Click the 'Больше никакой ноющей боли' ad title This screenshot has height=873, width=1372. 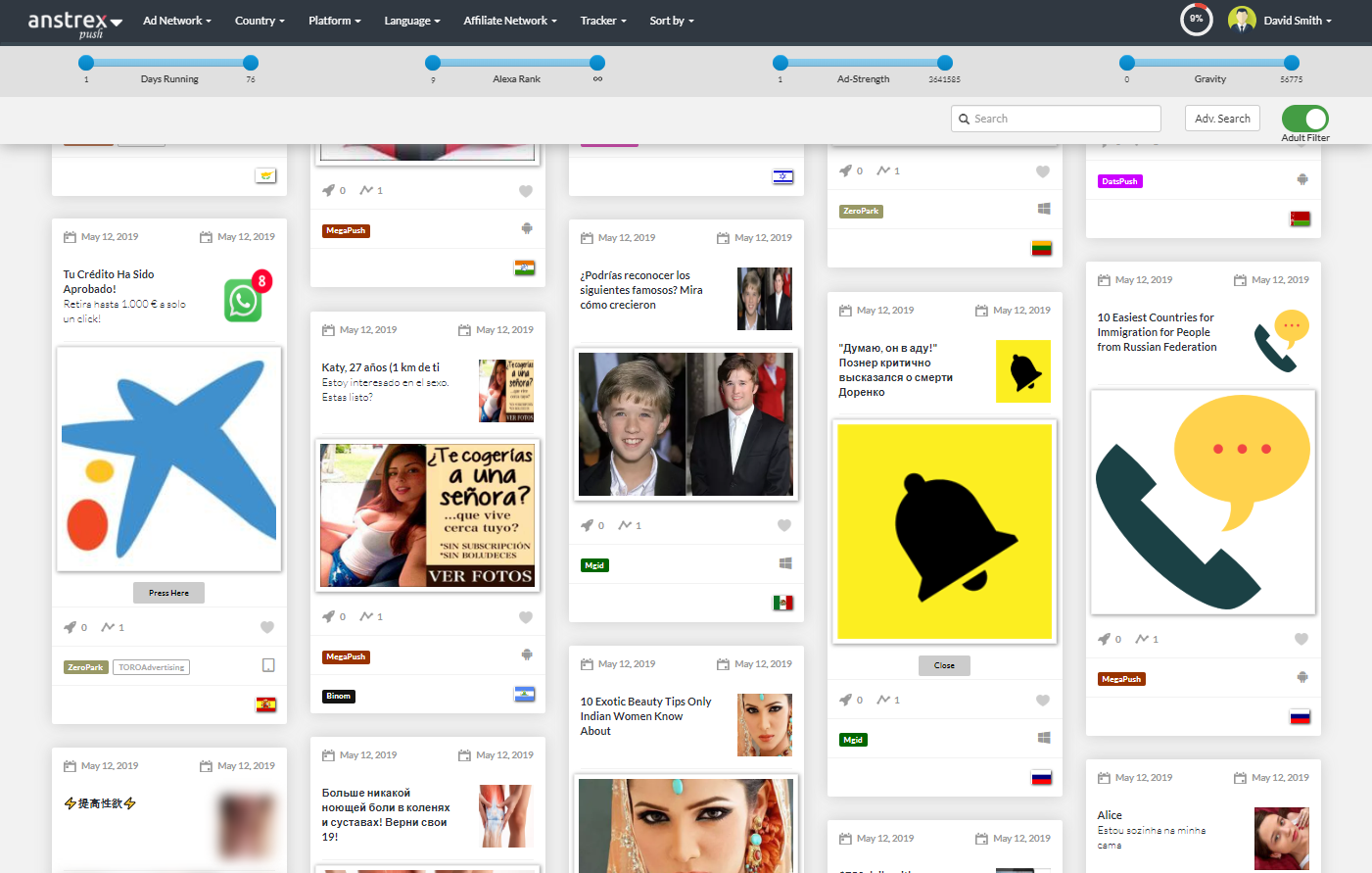[x=386, y=815]
